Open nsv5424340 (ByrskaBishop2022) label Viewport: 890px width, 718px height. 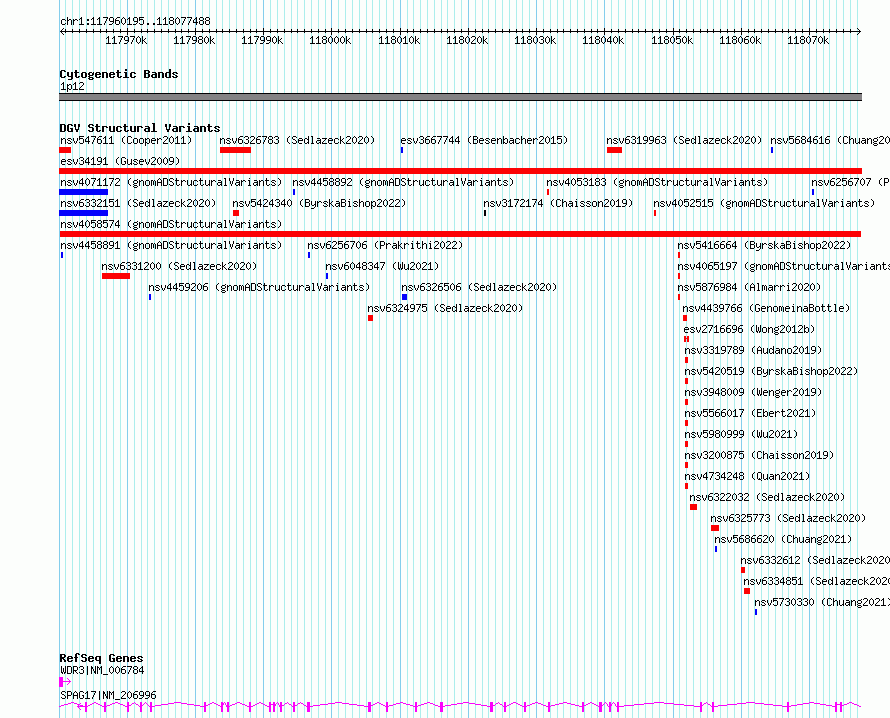[x=319, y=203]
